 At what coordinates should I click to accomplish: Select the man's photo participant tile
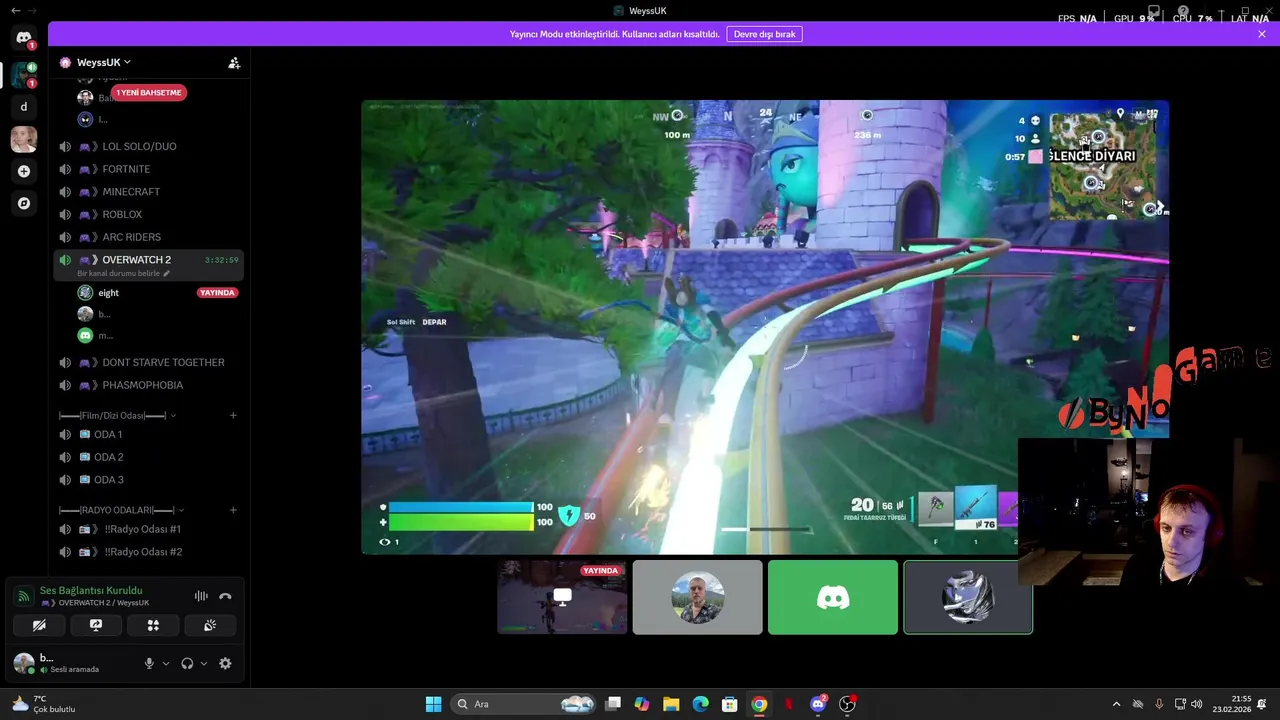697,597
